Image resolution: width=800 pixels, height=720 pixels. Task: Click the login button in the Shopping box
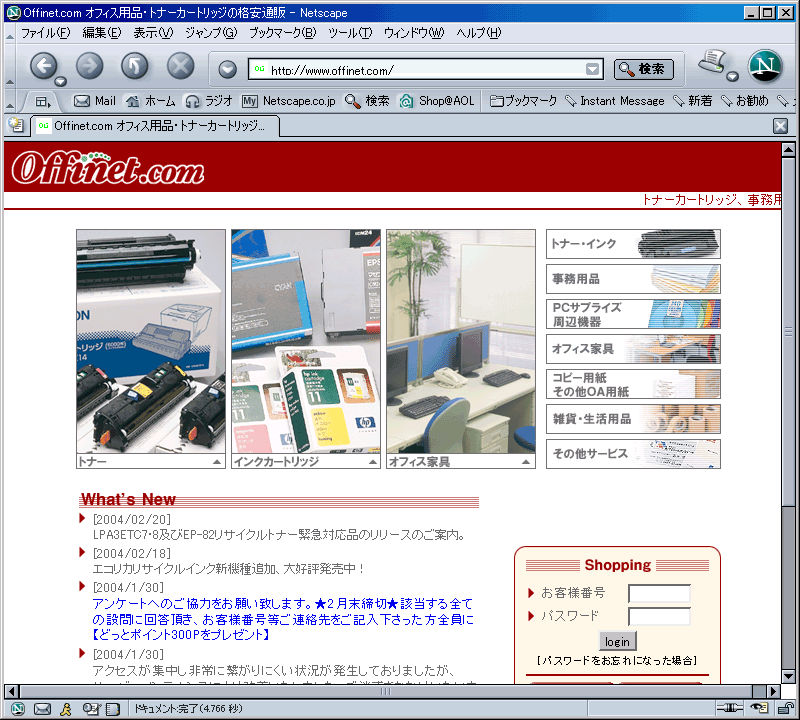(617, 641)
